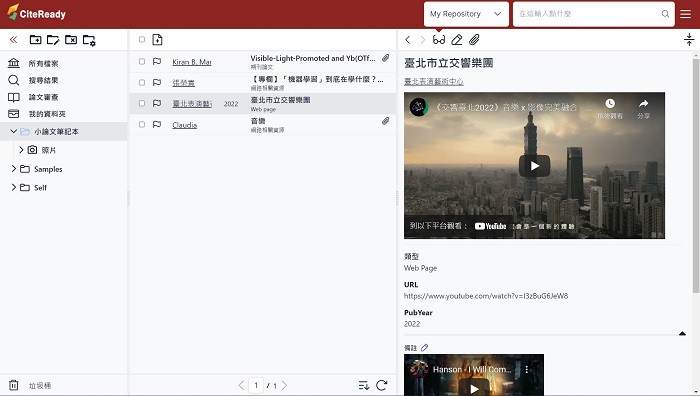Viewport: 700px width, 396px height.
Task: Click the add new folder icon
Action: click(x=35, y=40)
